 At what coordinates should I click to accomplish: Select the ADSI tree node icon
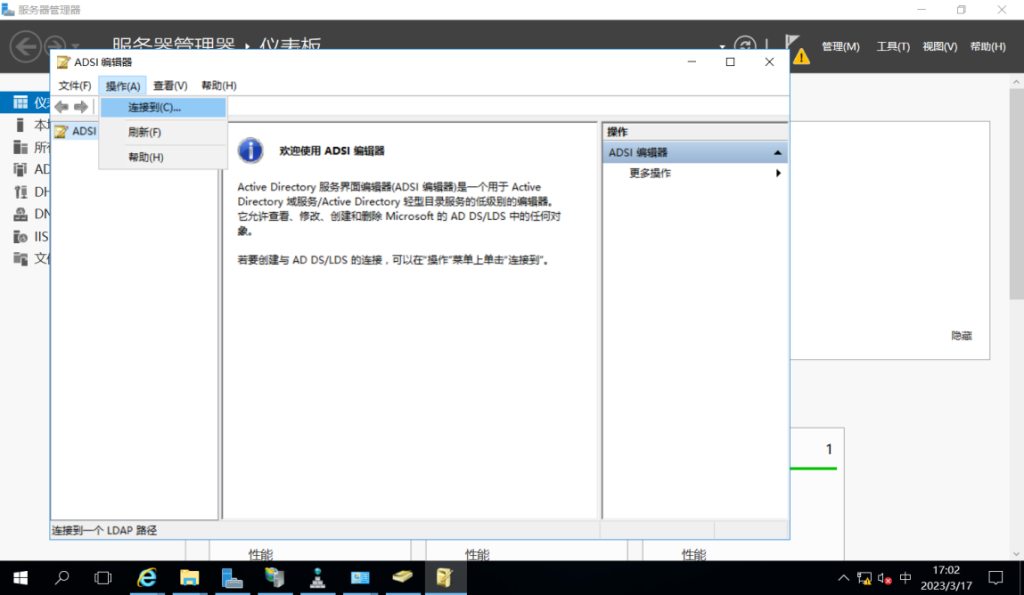point(61,131)
